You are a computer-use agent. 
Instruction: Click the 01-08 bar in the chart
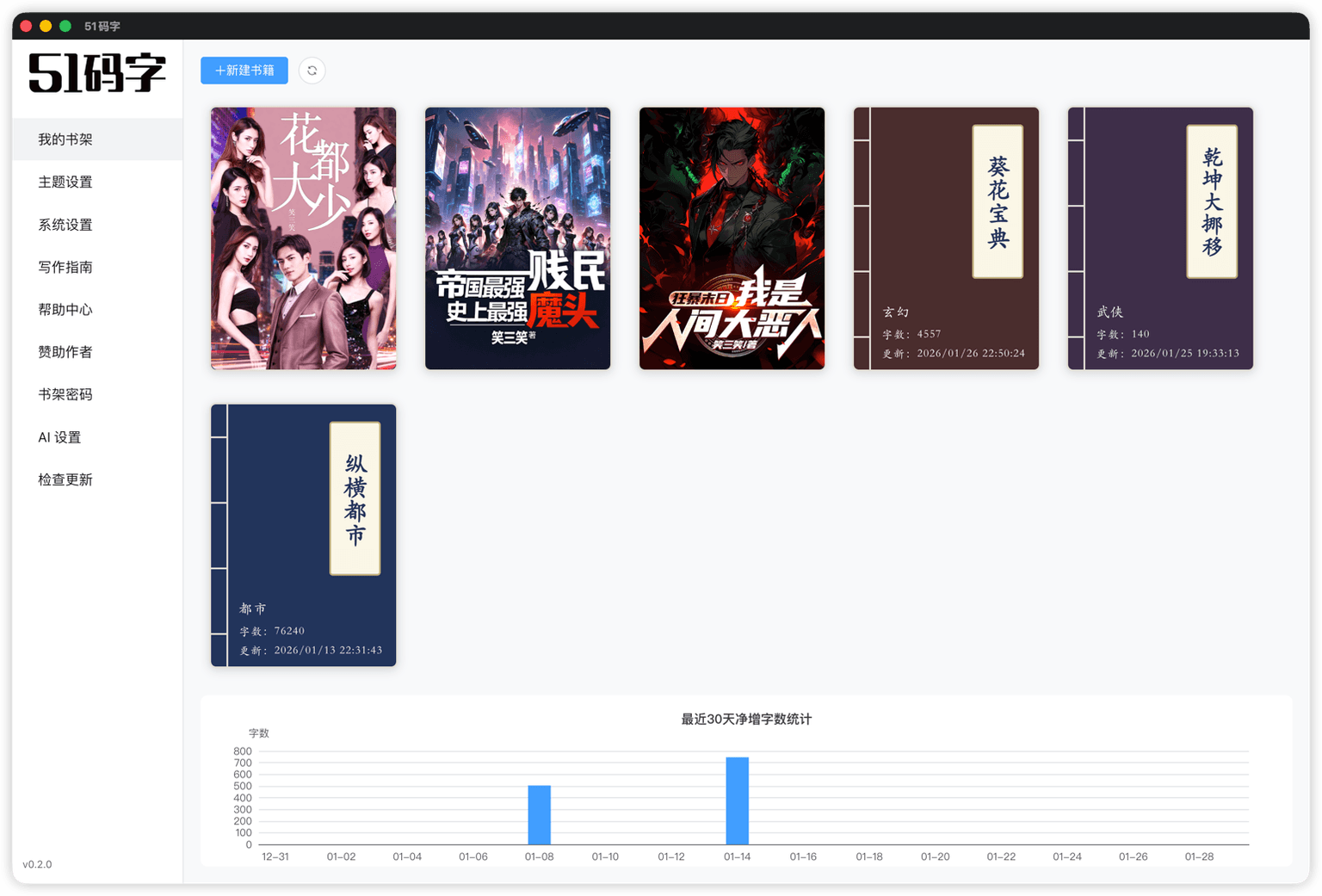[x=539, y=814]
